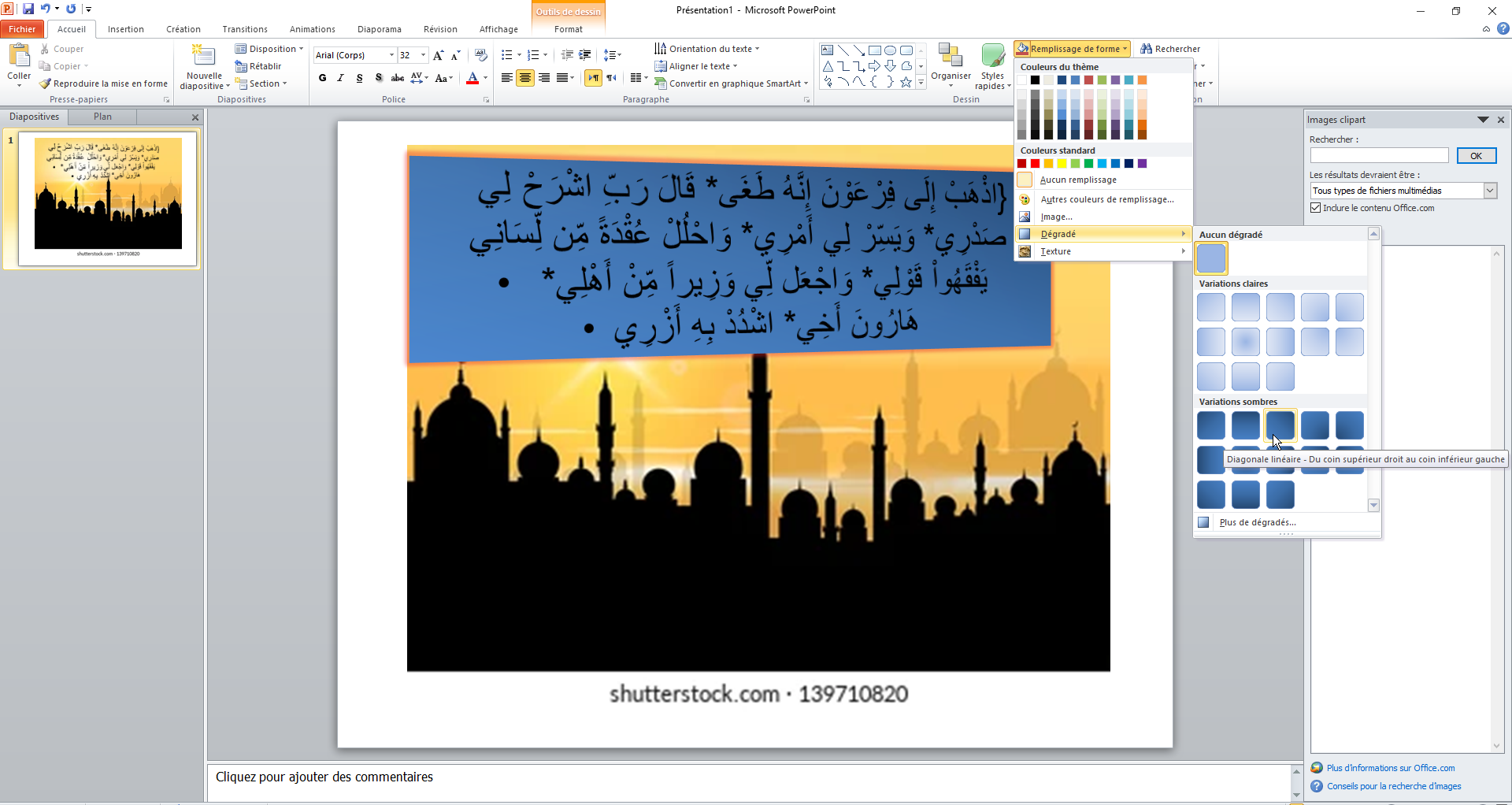Toggle underline S formatting
The image size is (1512, 805).
coord(360,78)
